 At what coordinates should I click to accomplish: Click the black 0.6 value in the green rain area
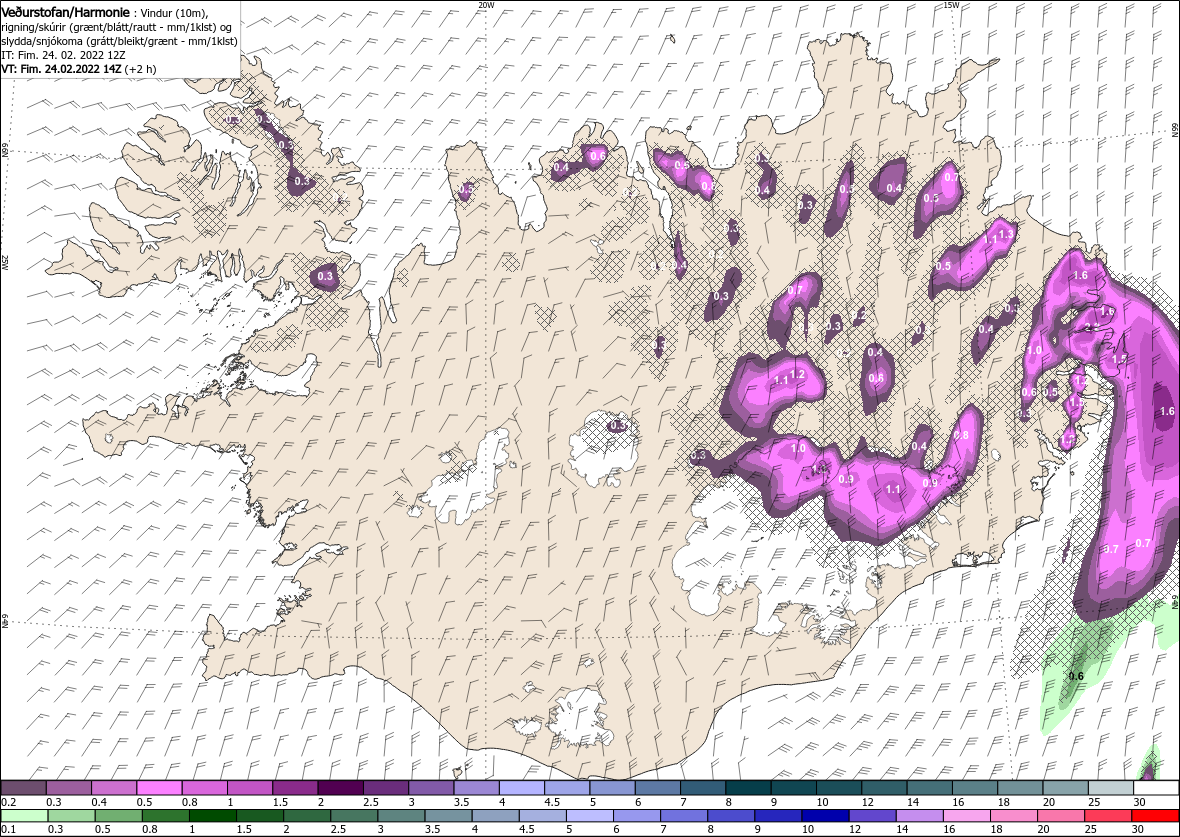click(1076, 676)
